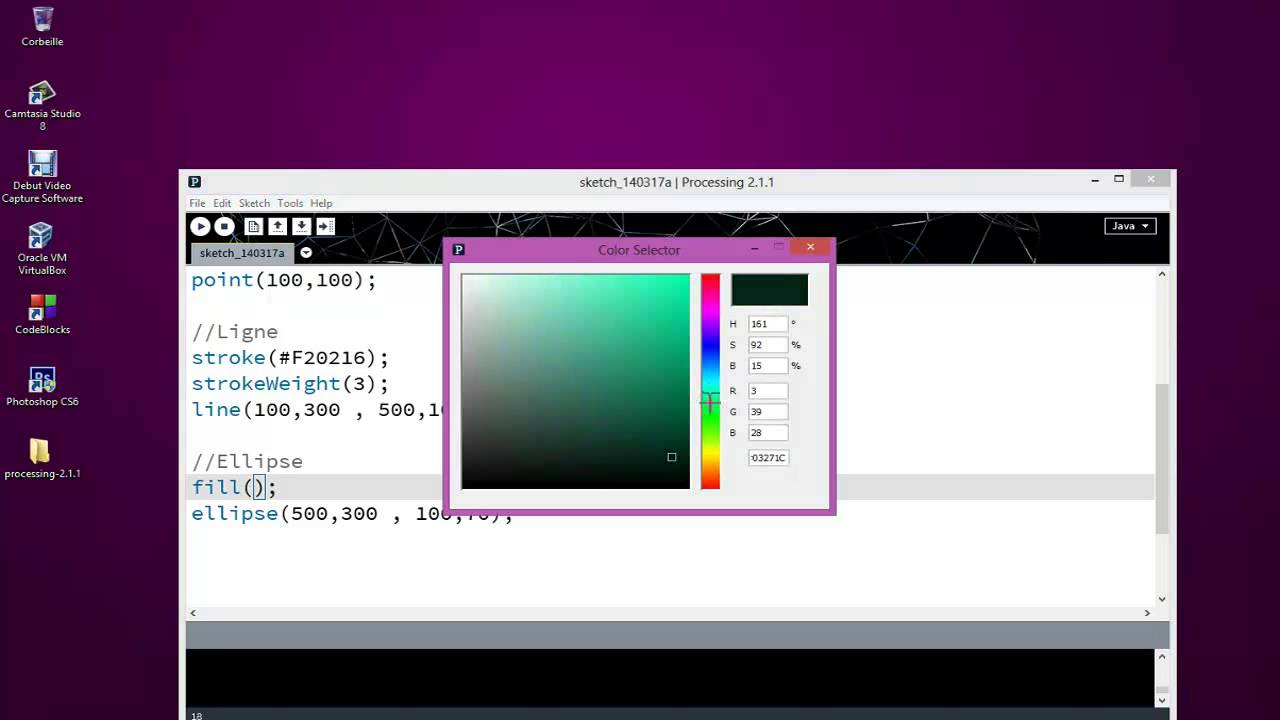Open the Tools menu

pyautogui.click(x=290, y=203)
